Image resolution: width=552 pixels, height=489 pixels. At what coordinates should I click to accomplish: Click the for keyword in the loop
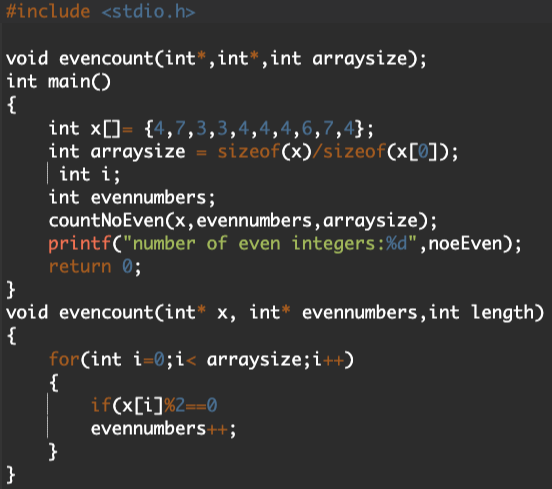coord(64,359)
